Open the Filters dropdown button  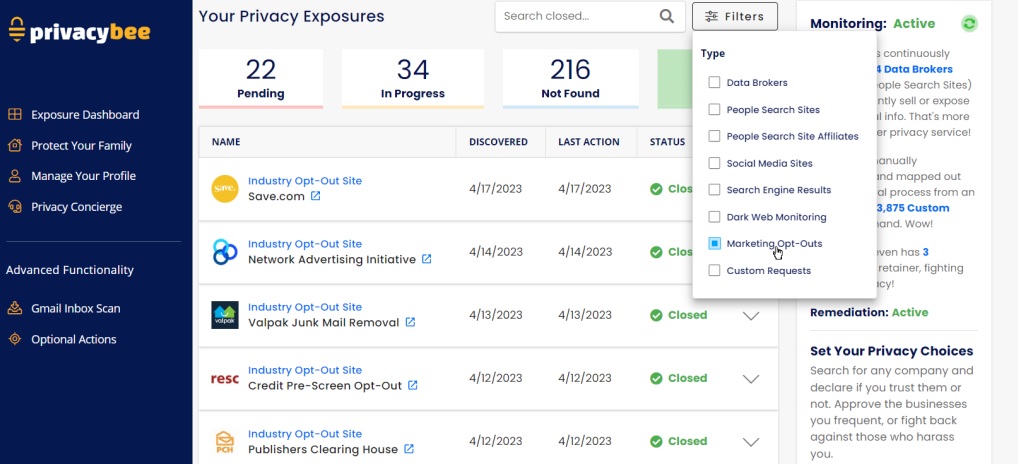pos(734,16)
